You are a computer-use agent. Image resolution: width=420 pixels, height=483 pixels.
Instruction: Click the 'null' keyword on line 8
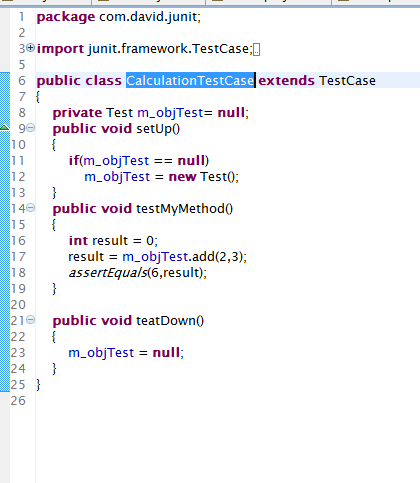pyautogui.click(x=231, y=113)
